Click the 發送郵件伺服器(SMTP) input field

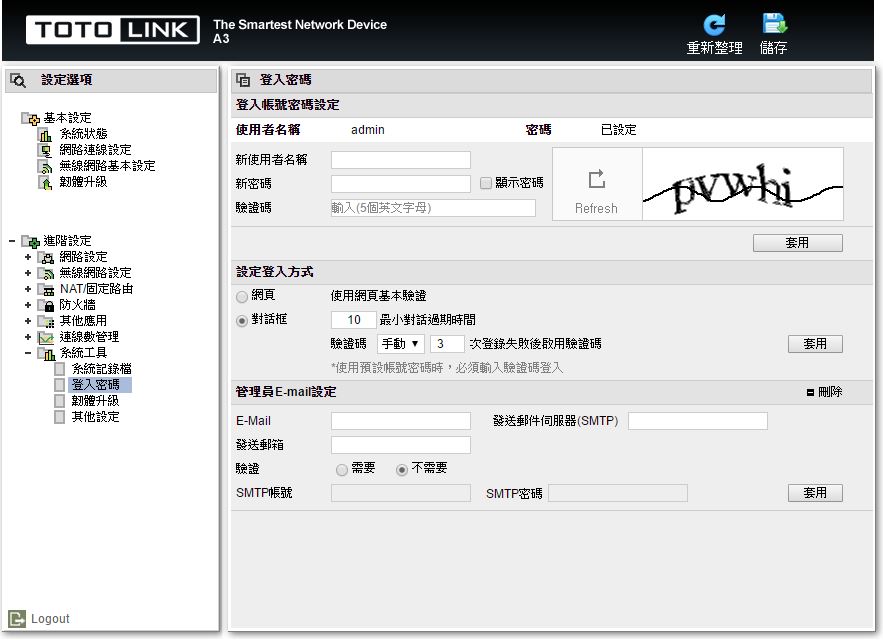[x=698, y=421]
